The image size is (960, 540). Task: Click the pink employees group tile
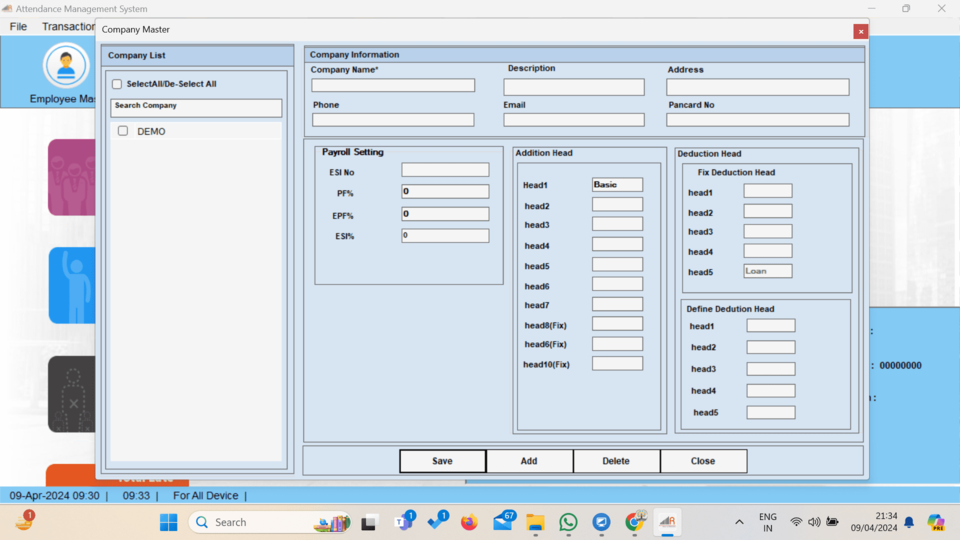pos(72,177)
